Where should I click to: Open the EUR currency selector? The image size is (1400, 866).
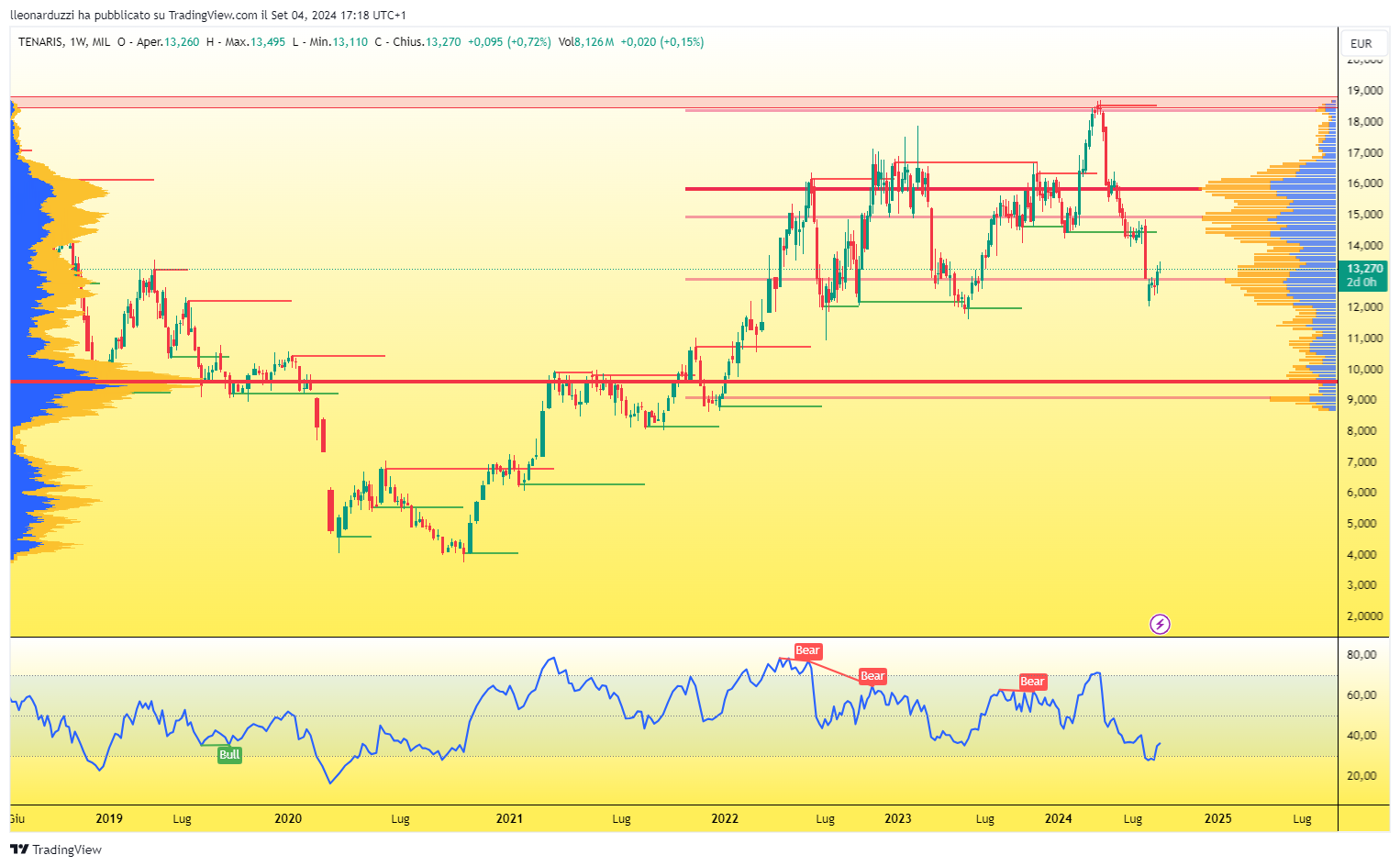click(1361, 43)
